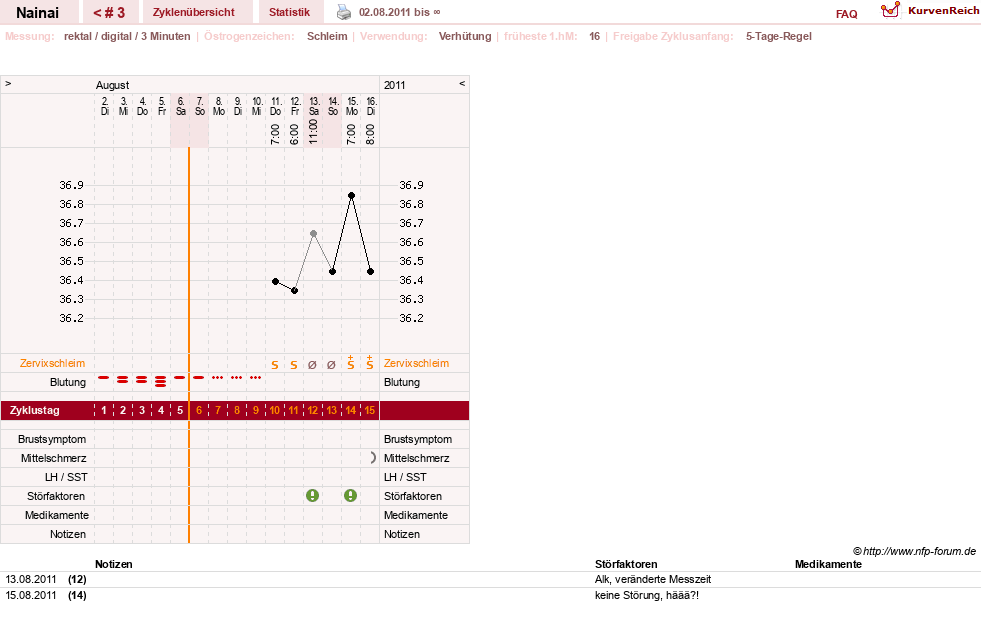Click 'Alk, veränderte Messzeit' text
Screen dimensions: 981x623
[653, 579]
